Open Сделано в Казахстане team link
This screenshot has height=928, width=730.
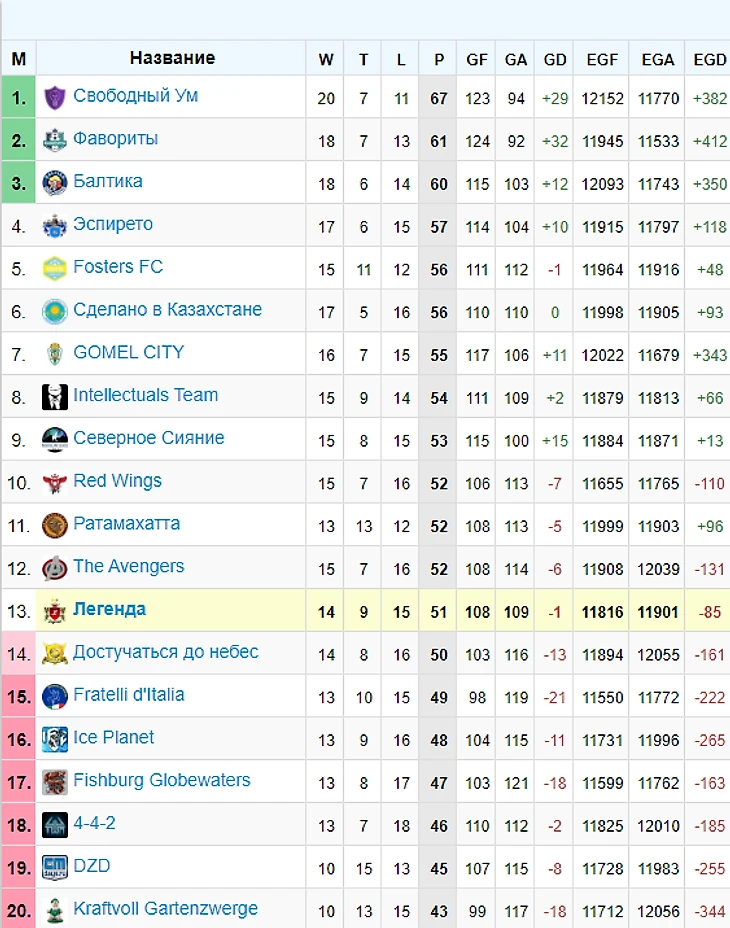[x=167, y=310]
